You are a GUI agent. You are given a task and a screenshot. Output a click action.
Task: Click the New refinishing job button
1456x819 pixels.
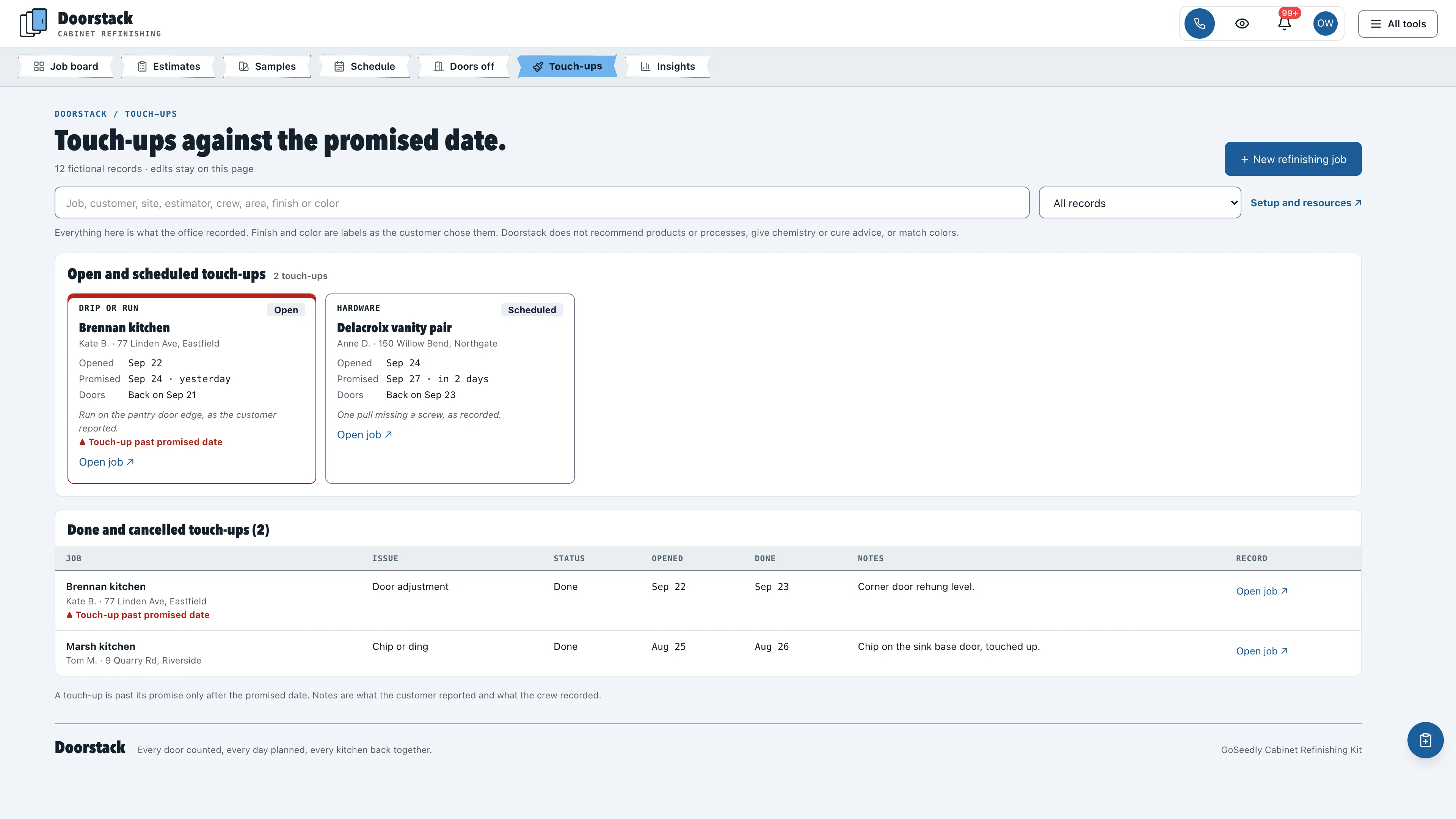[1293, 159]
